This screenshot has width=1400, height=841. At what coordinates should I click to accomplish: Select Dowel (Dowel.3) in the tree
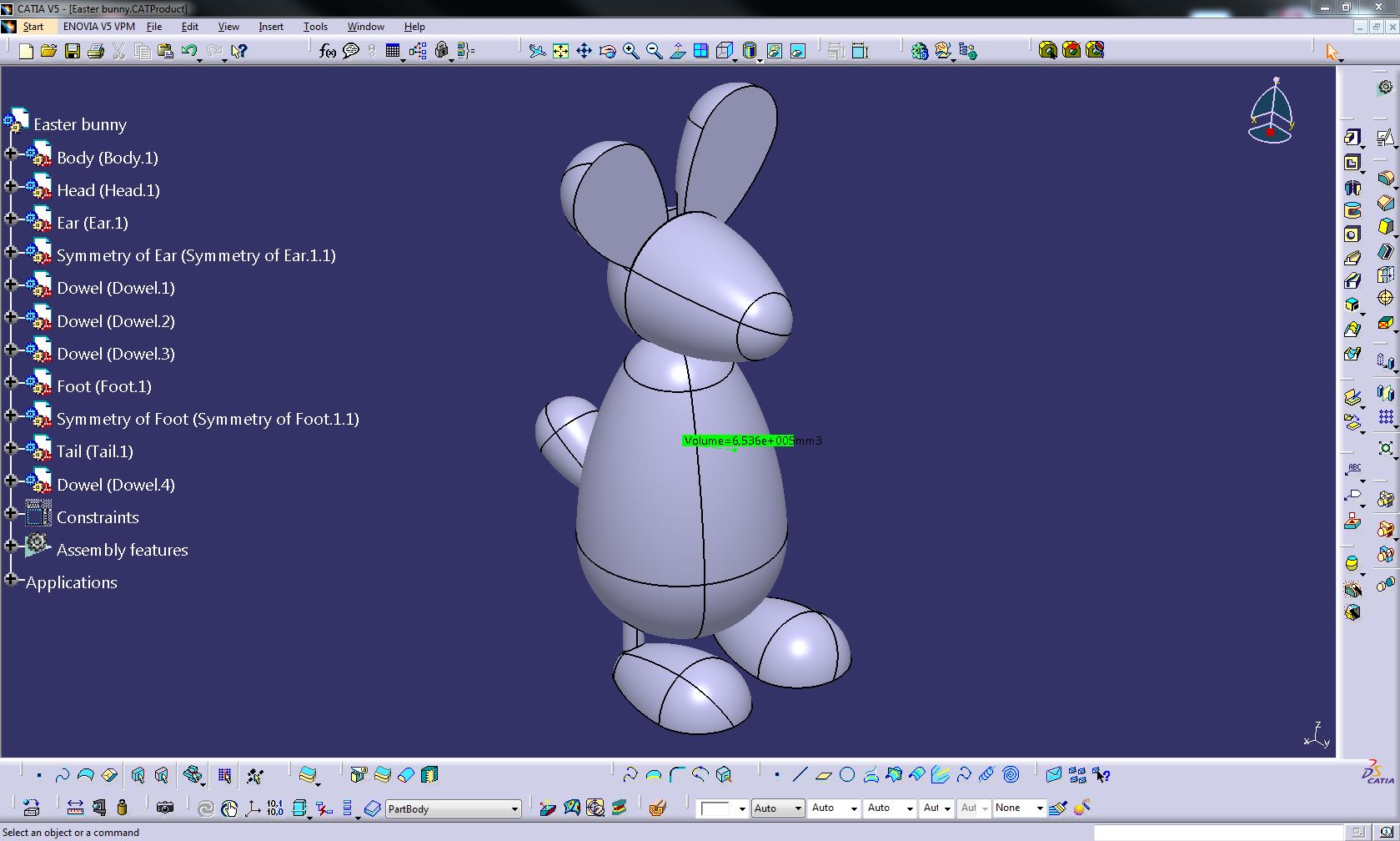coord(116,354)
